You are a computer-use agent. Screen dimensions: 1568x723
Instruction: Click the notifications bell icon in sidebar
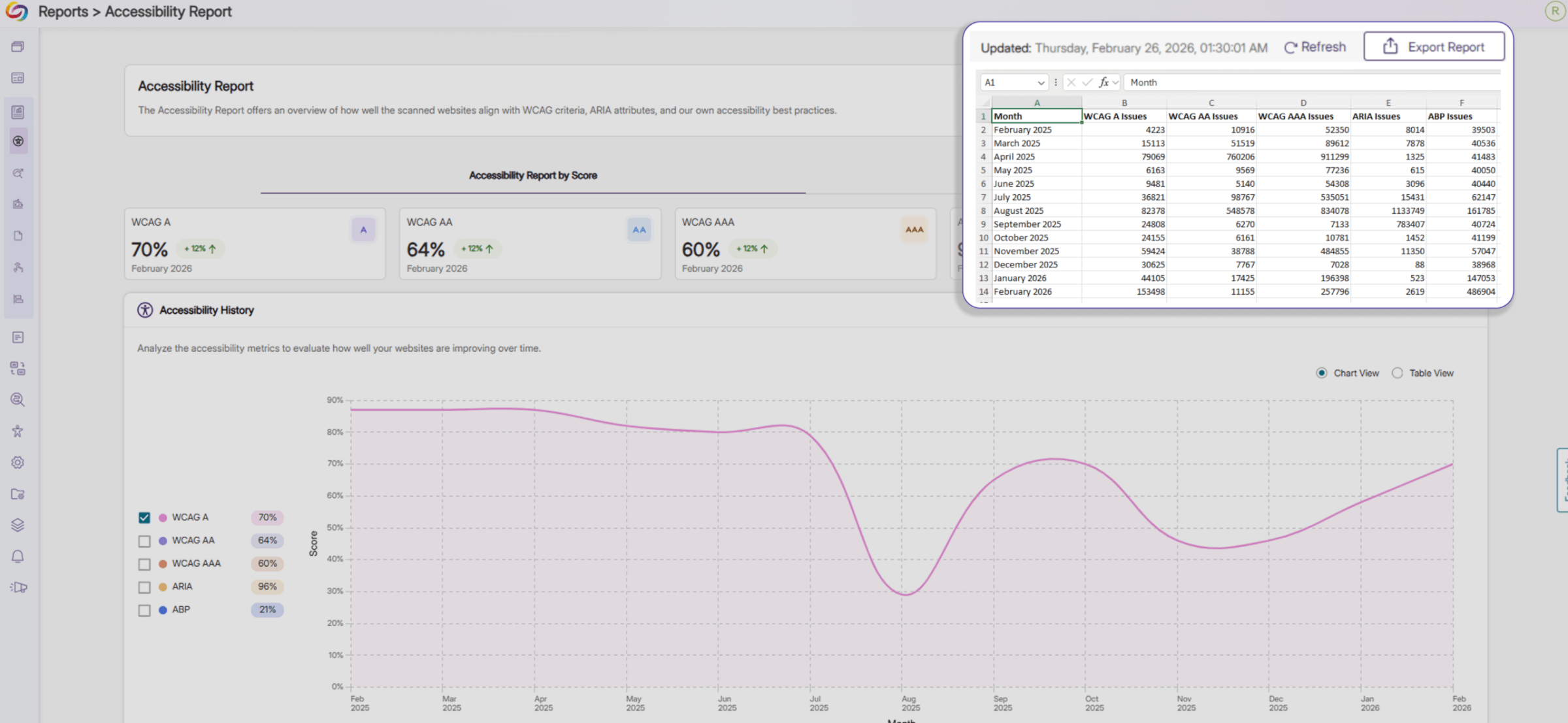pyautogui.click(x=18, y=556)
